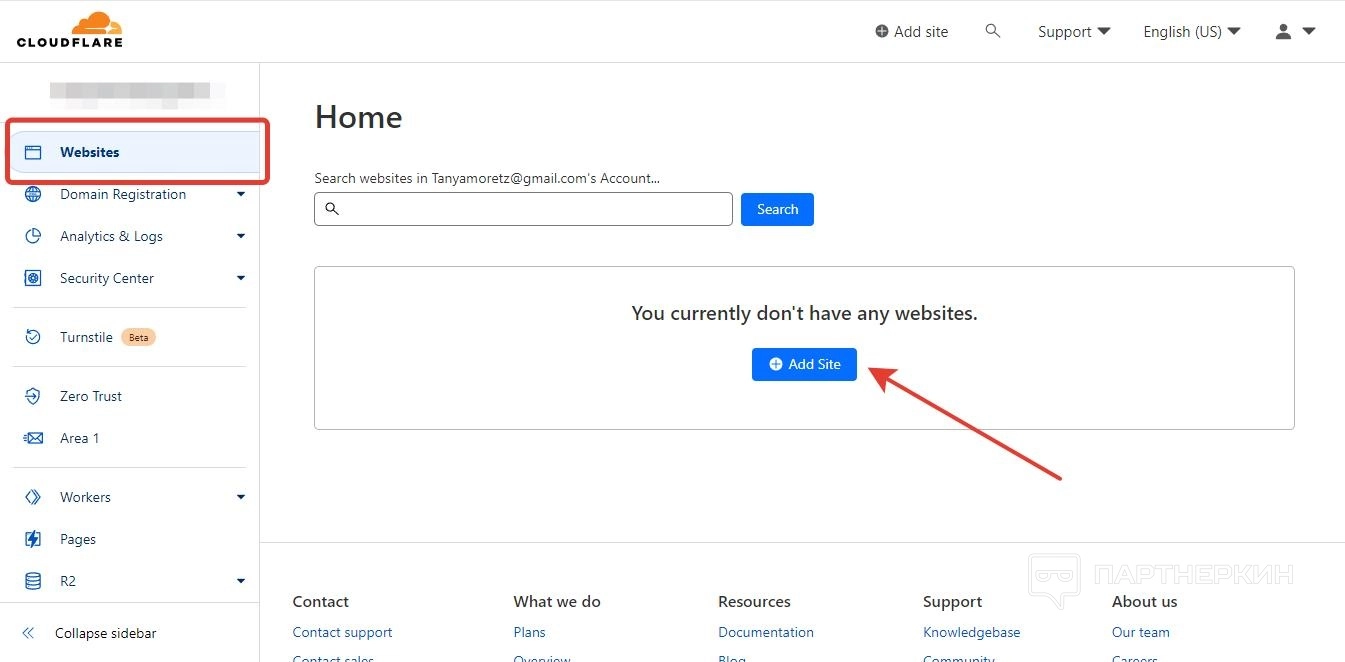Open the account menu dropdown arrow
The width and height of the screenshot is (1345, 662).
point(1309,31)
